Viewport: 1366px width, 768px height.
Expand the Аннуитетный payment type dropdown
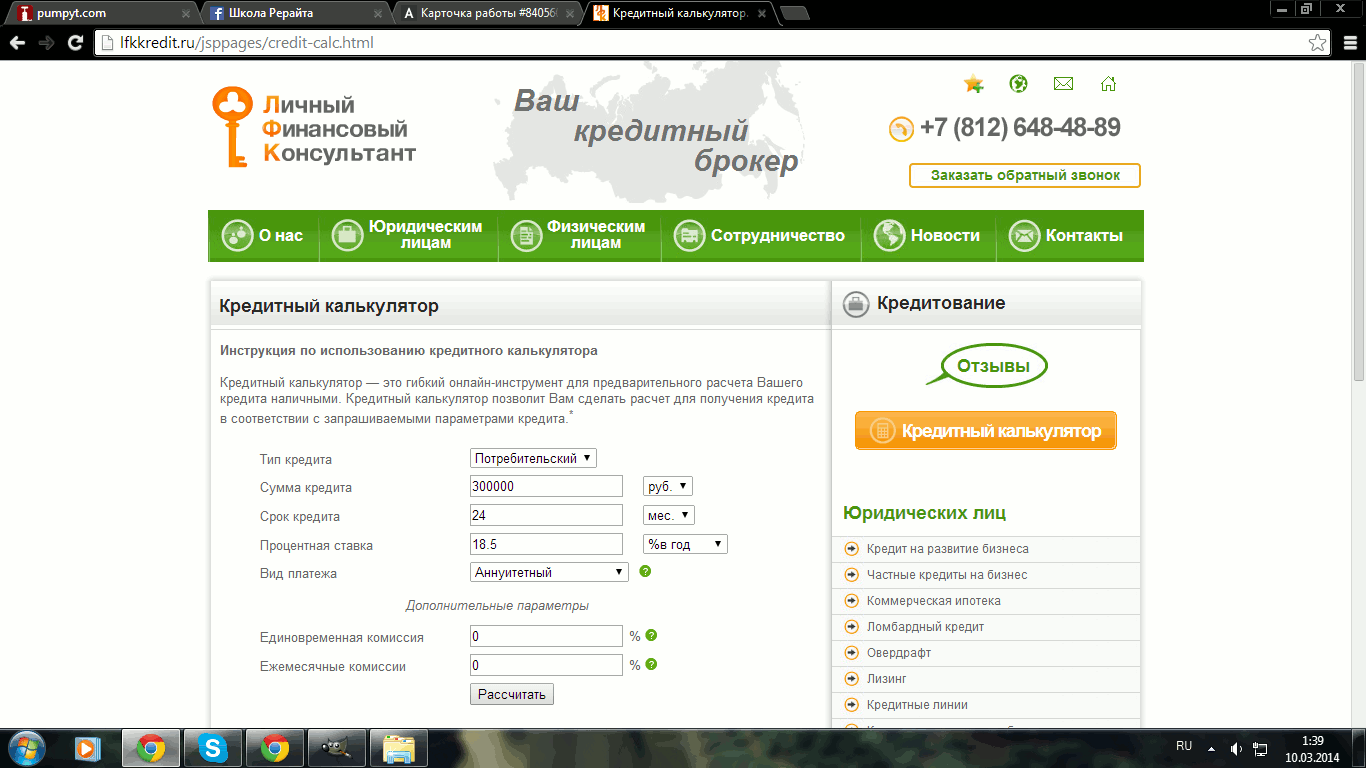coord(549,572)
